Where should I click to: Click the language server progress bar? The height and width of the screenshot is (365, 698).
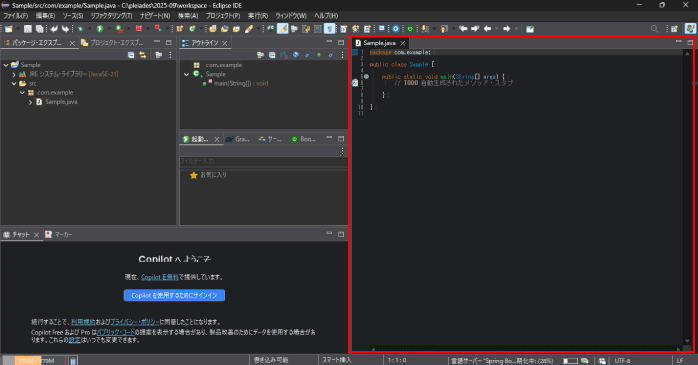coord(570,361)
